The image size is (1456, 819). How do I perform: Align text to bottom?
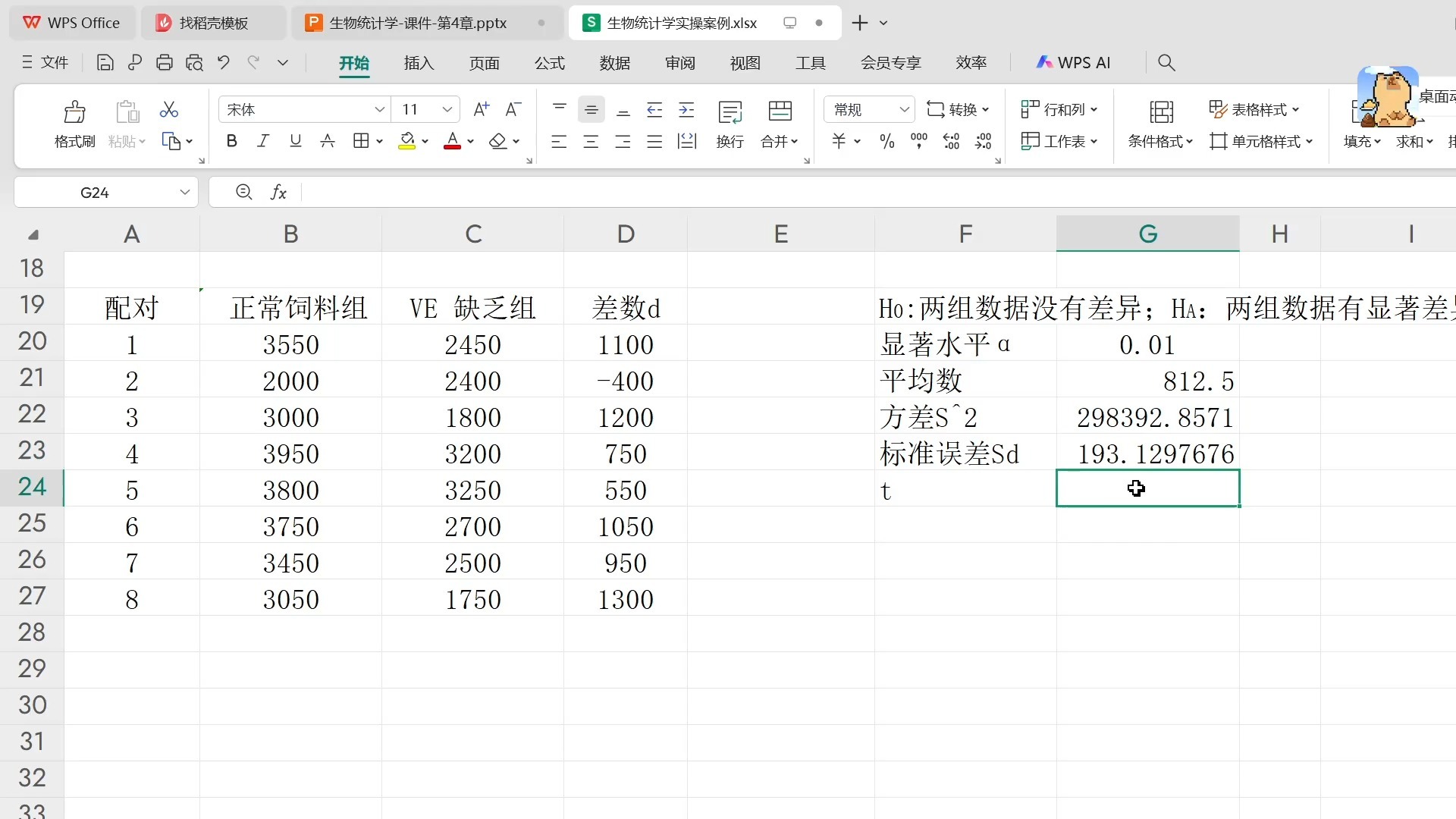623,110
